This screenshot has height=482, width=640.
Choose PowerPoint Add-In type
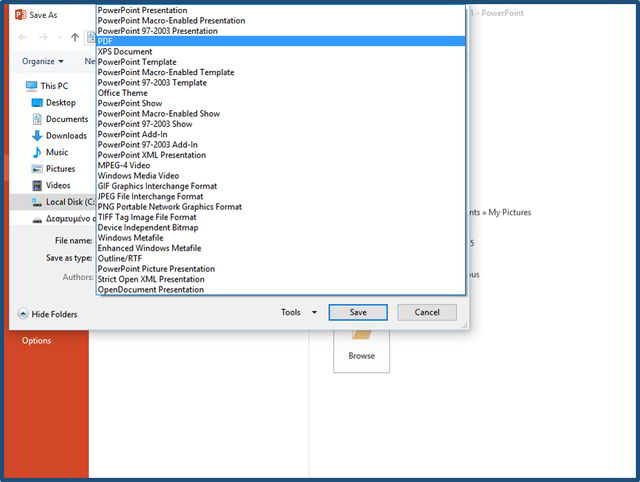click(281, 134)
